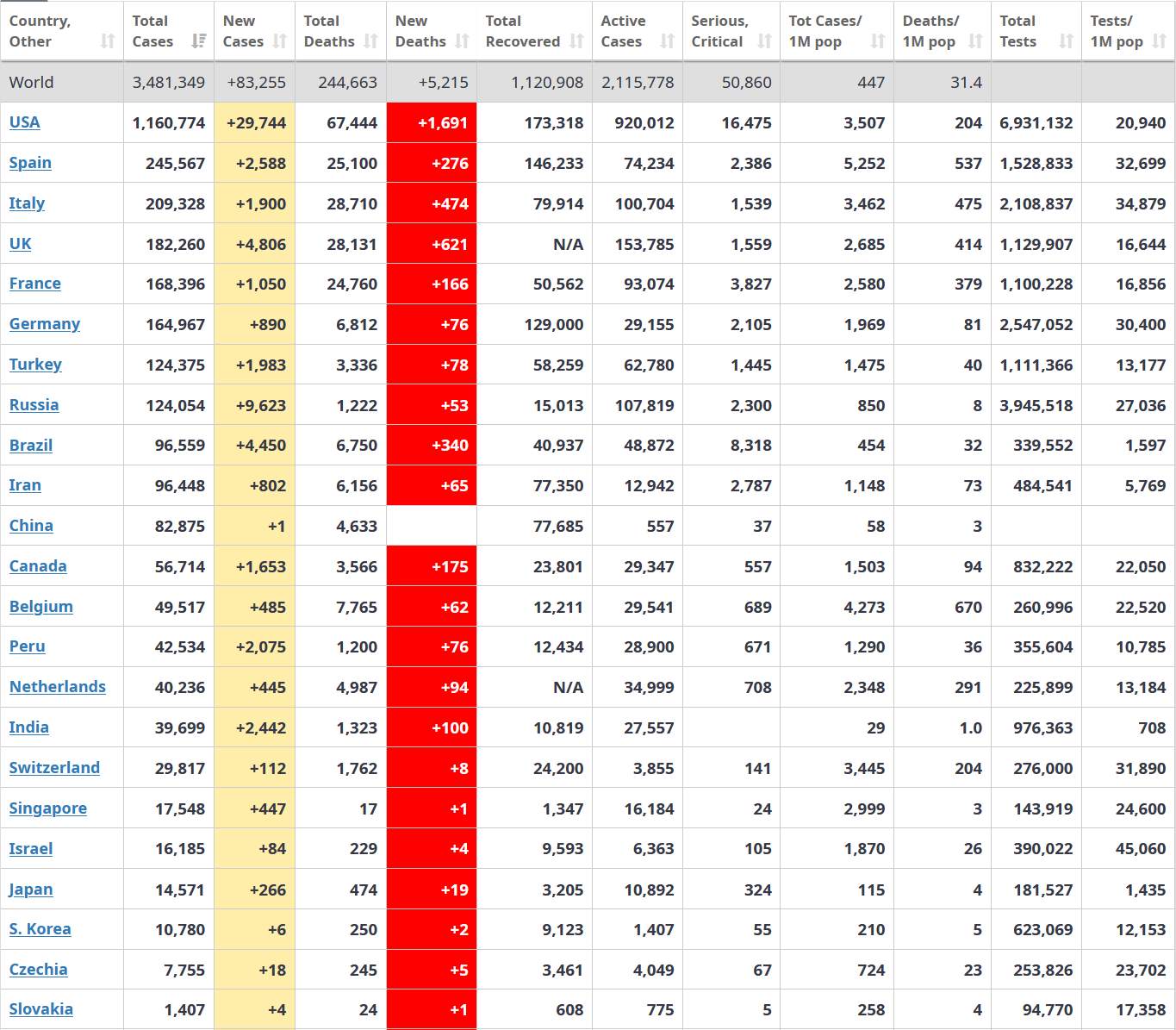Screen dimensions: 1176x1030
Task: Click sort arrows icon beside Total Cases
Action: pos(199,41)
